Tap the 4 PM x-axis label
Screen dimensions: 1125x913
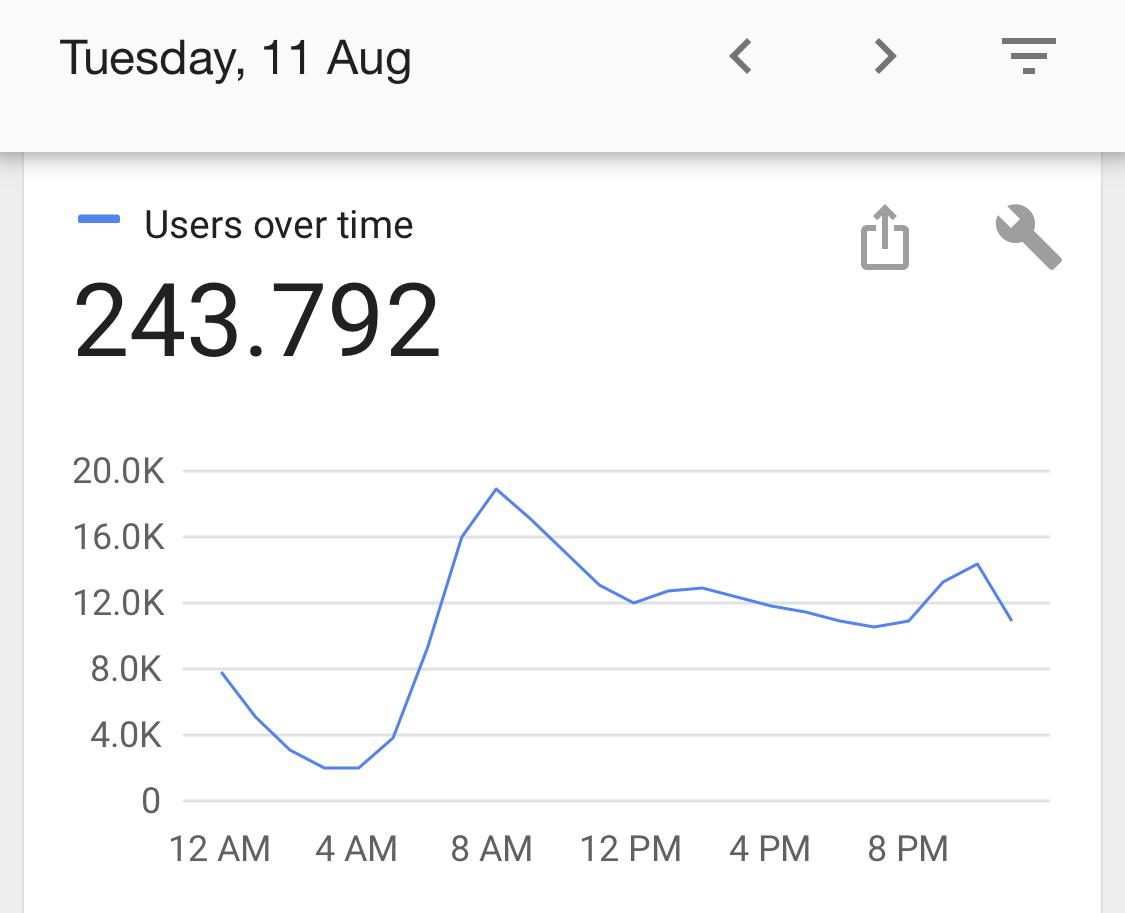pos(769,850)
